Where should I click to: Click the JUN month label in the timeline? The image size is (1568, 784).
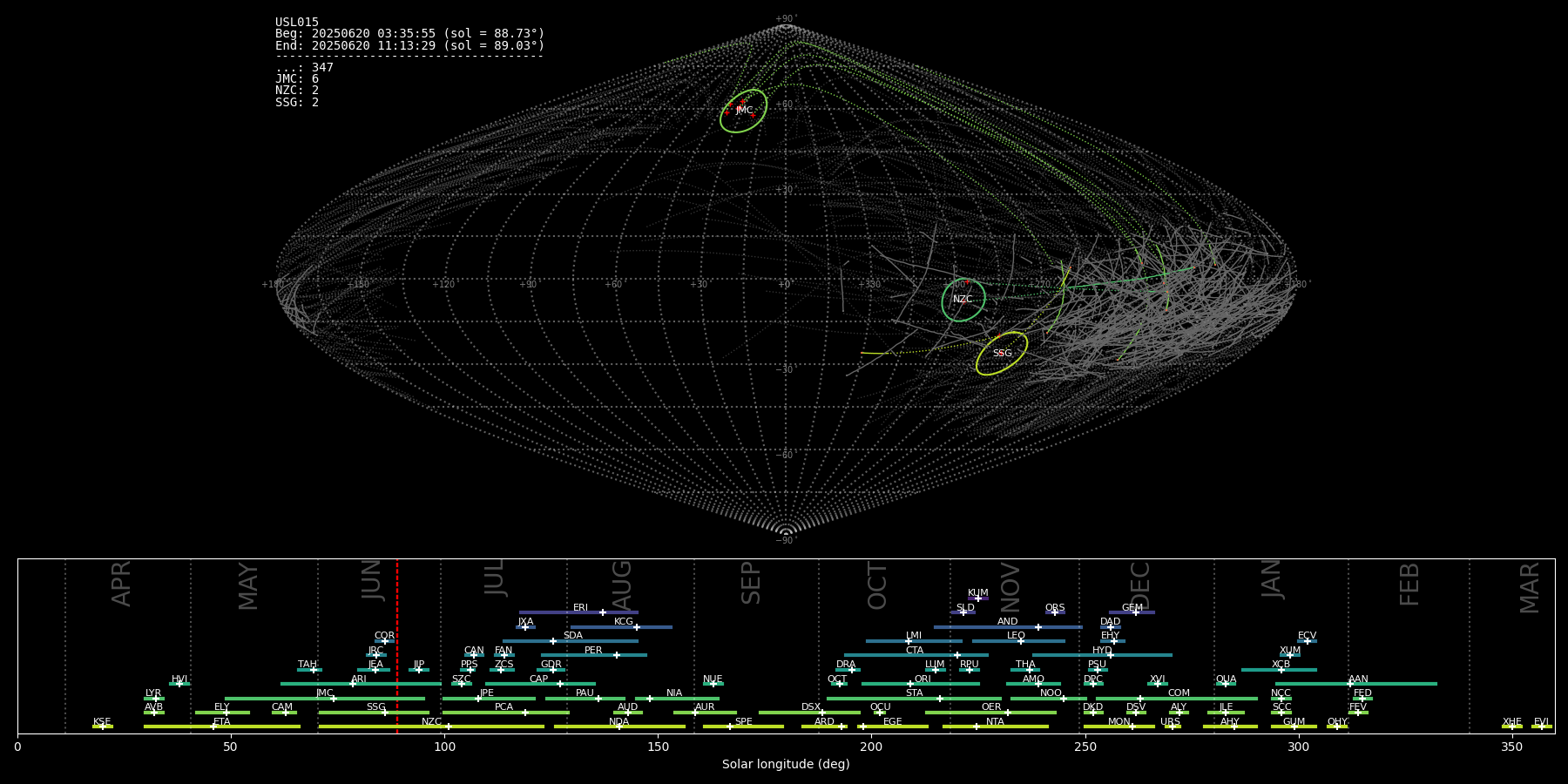(x=372, y=581)
